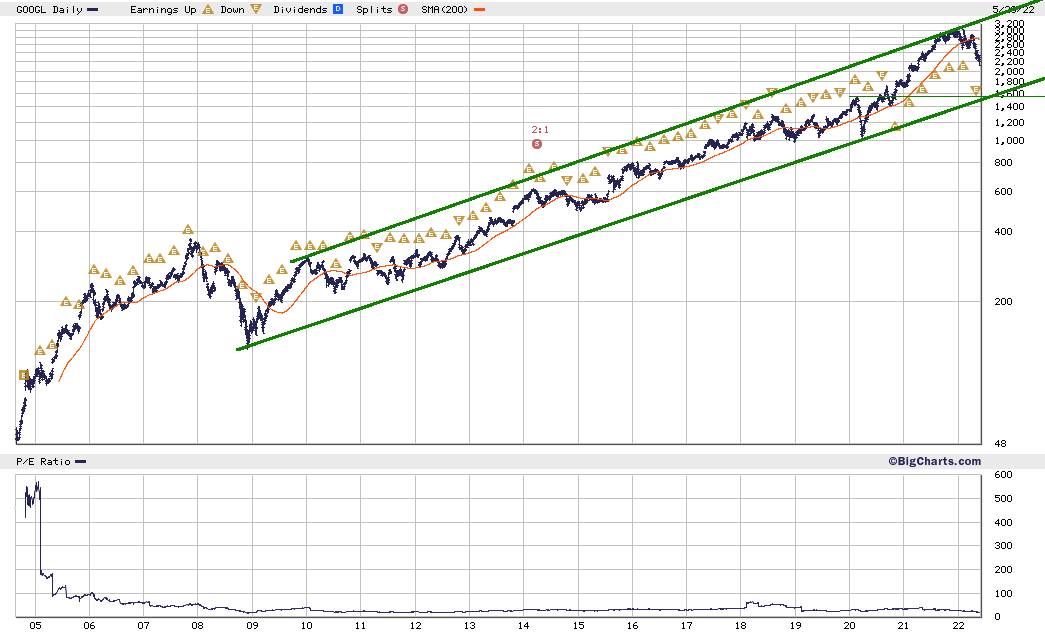Click the "500" P/E axis label
The width and height of the screenshot is (1045, 635).
click(x=1003, y=498)
